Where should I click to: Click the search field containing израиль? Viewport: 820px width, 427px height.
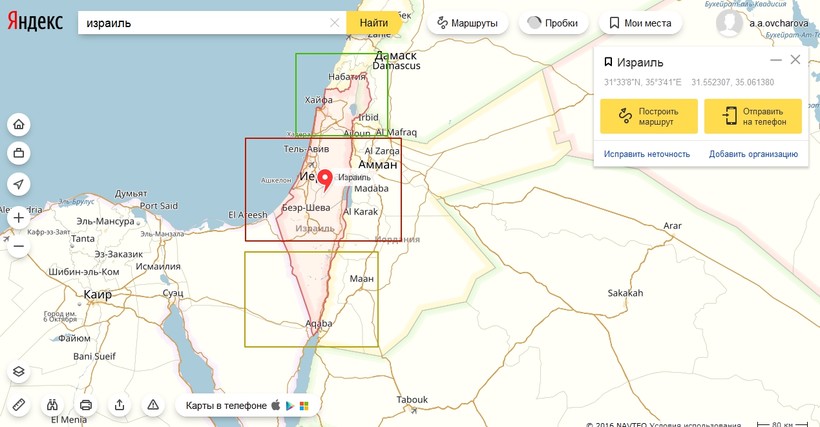205,22
